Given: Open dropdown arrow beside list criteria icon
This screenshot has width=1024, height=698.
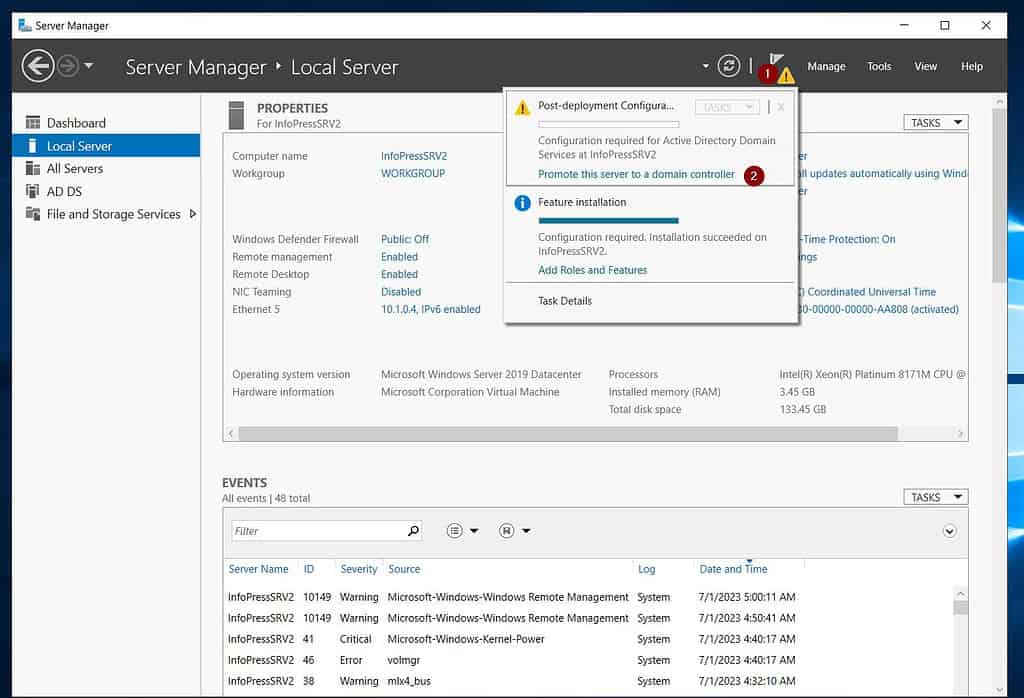Looking at the screenshot, I should [474, 531].
